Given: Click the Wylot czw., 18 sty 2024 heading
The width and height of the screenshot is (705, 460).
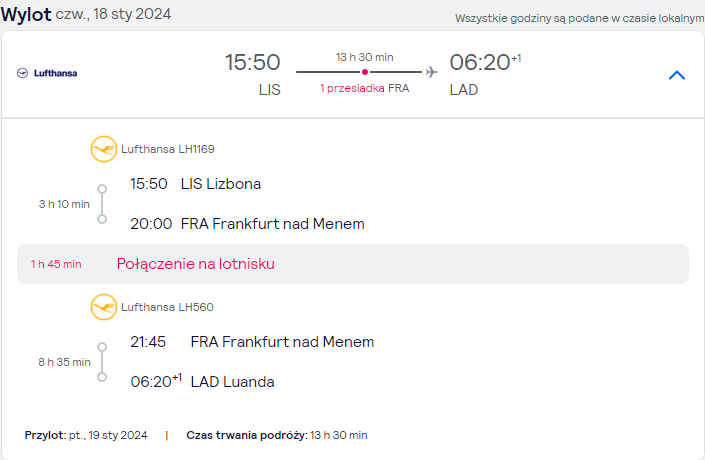Looking at the screenshot, I should 86,14.
